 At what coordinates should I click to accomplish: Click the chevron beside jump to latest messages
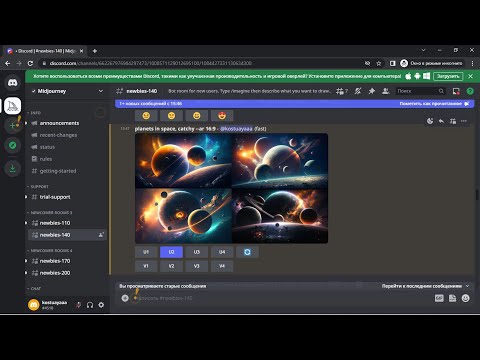(x=468, y=286)
